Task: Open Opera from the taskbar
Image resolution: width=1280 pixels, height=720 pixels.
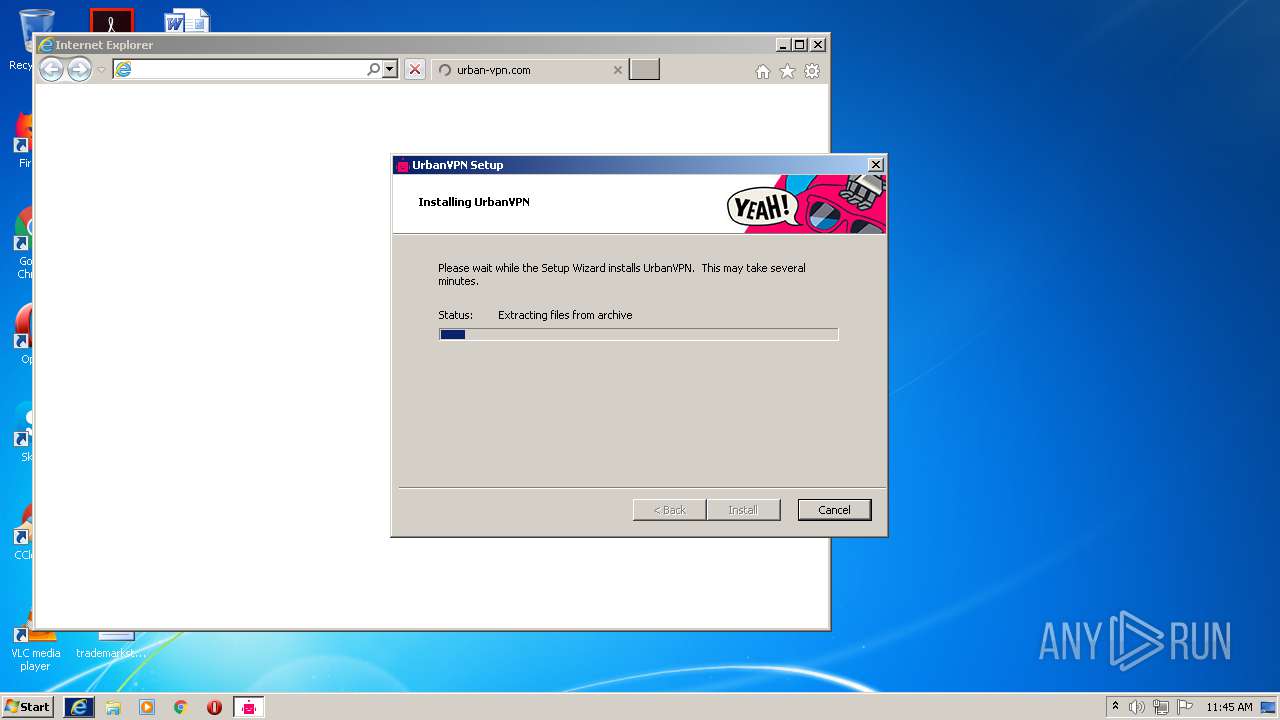Action: pyautogui.click(x=214, y=707)
